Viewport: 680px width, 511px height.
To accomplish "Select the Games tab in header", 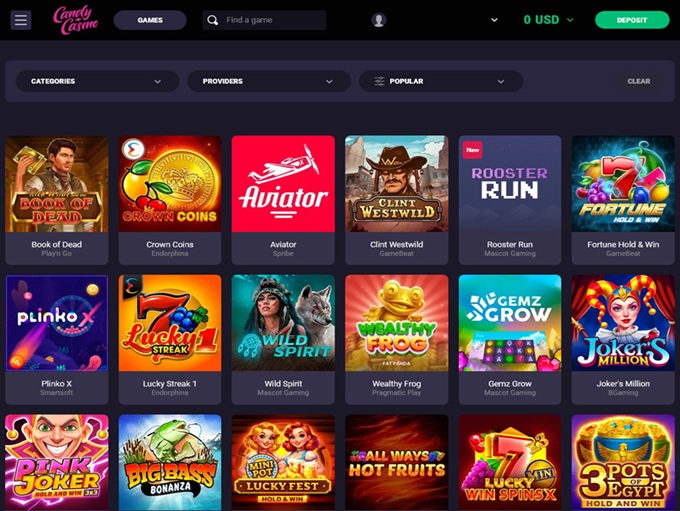I will tap(150, 20).
